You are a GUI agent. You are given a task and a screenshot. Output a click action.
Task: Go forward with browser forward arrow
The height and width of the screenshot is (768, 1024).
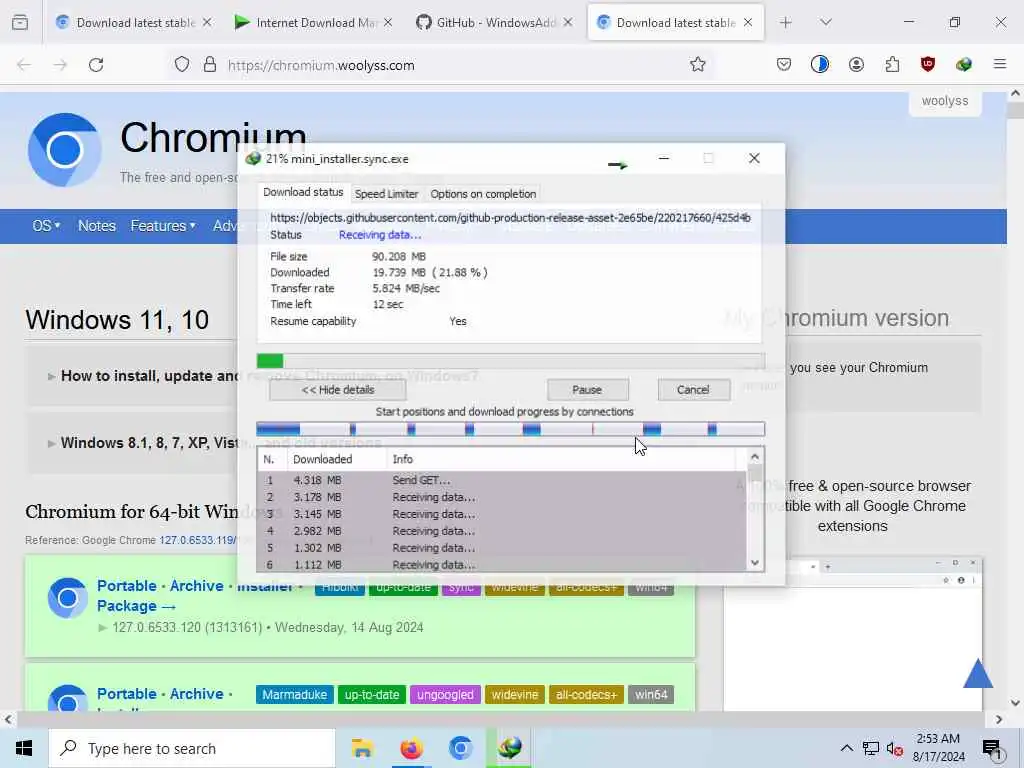pyautogui.click(x=60, y=65)
